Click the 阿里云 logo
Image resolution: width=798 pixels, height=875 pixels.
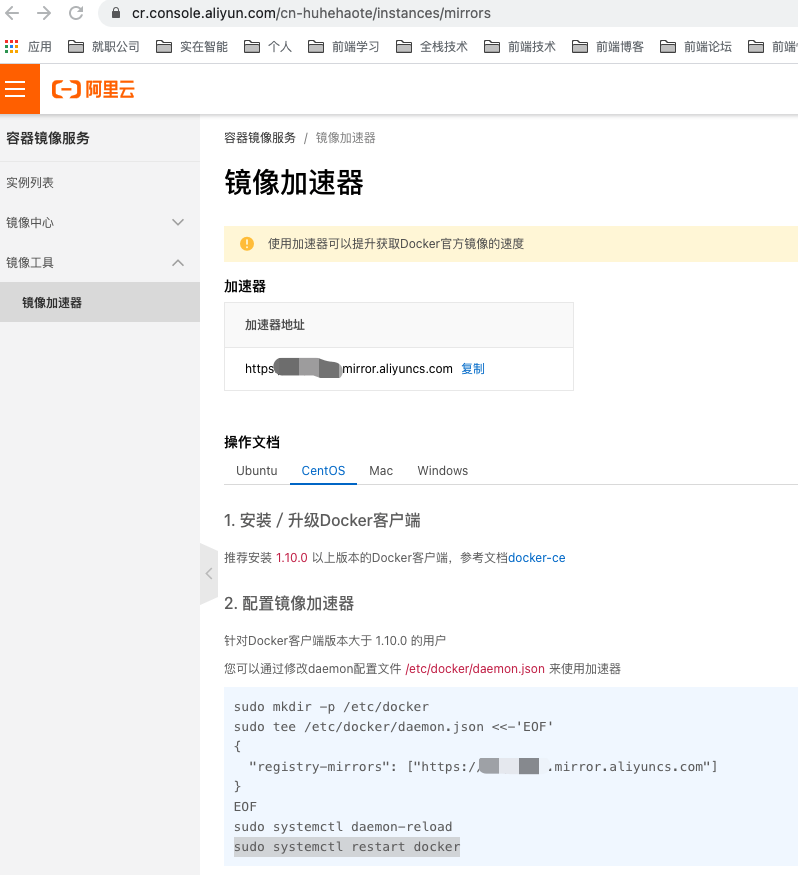[x=93, y=89]
